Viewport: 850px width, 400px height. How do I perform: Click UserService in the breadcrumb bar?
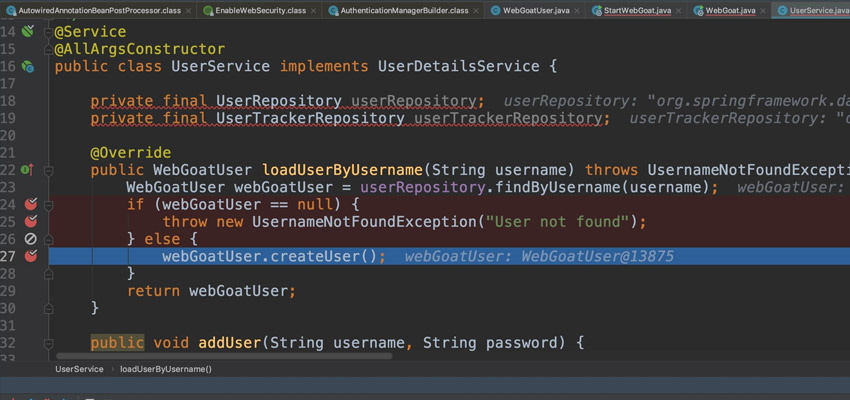coord(79,369)
